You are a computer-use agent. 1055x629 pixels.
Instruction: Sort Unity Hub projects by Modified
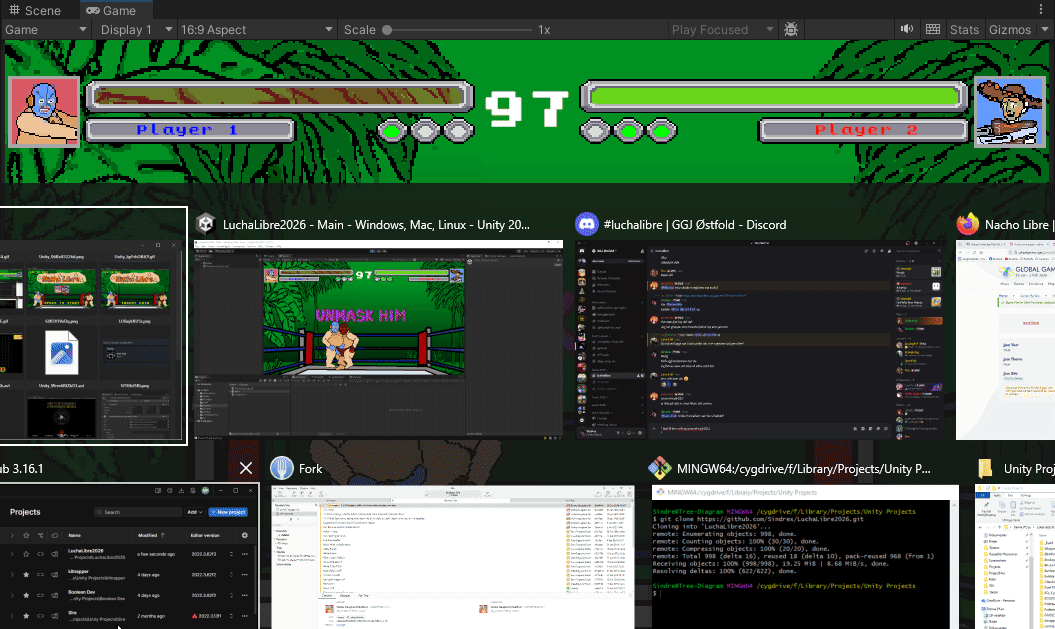(x=151, y=535)
